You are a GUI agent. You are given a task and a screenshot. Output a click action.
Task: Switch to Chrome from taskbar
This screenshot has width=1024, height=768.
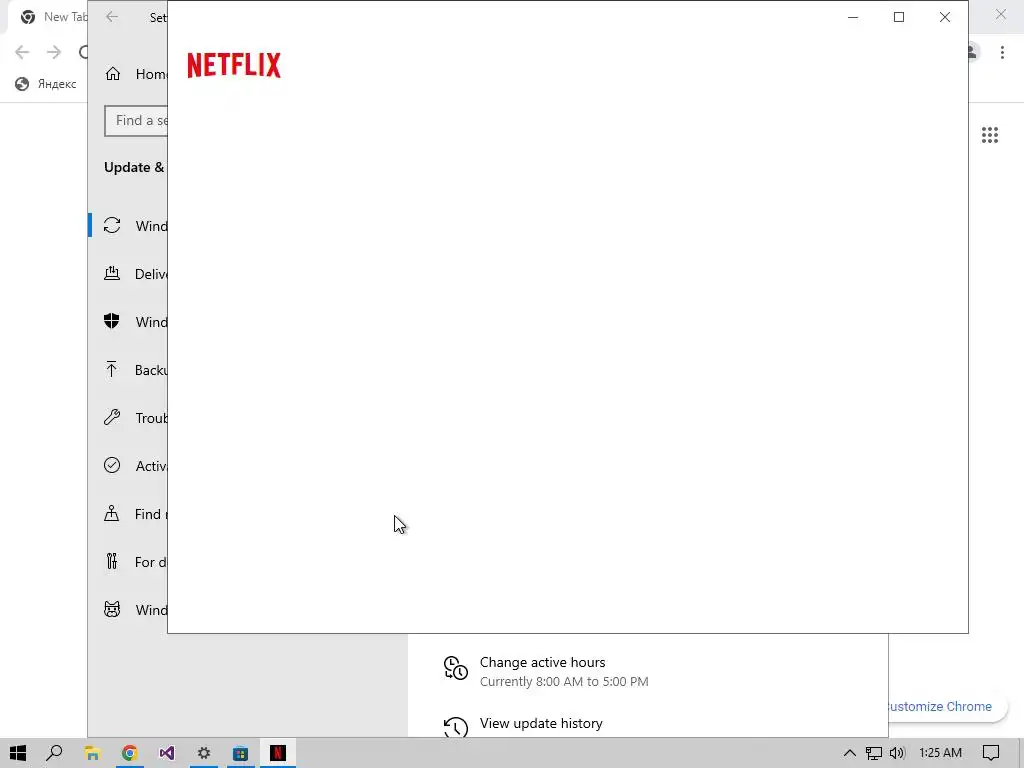pos(129,753)
